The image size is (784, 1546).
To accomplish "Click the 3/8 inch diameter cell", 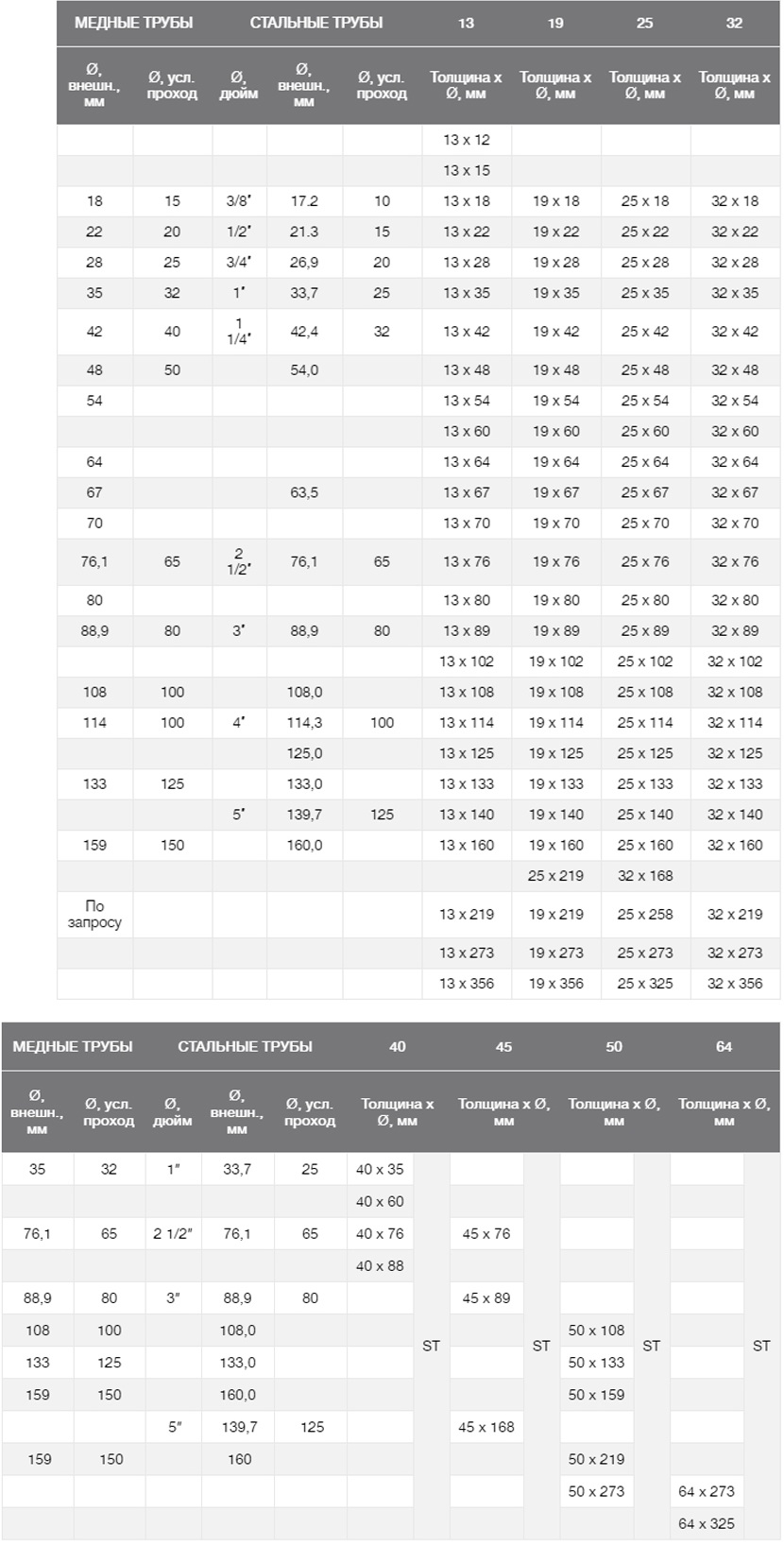I will (239, 201).
